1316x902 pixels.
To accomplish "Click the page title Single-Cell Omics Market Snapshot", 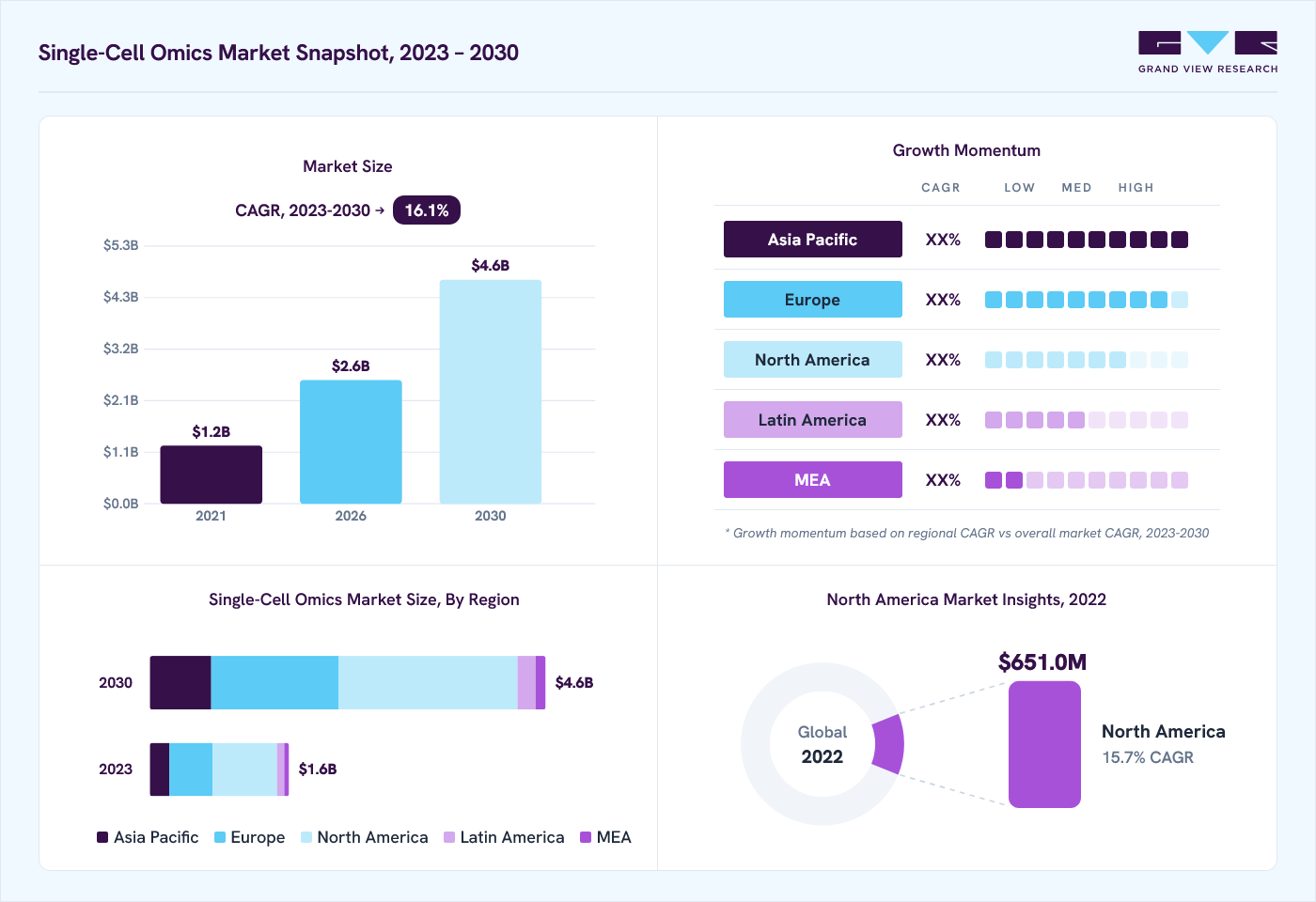I will tap(278, 53).
